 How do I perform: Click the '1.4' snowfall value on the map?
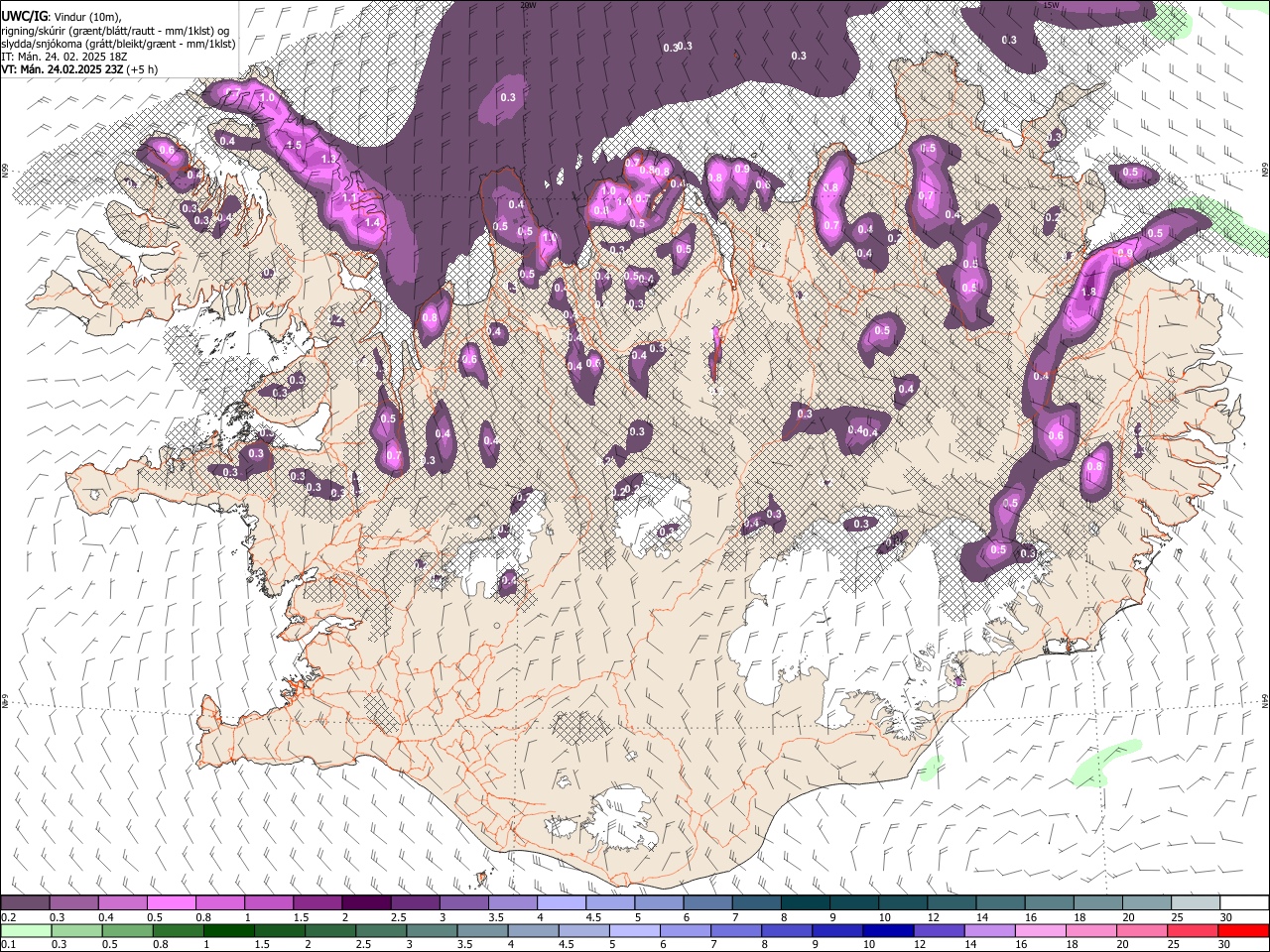click(x=373, y=223)
